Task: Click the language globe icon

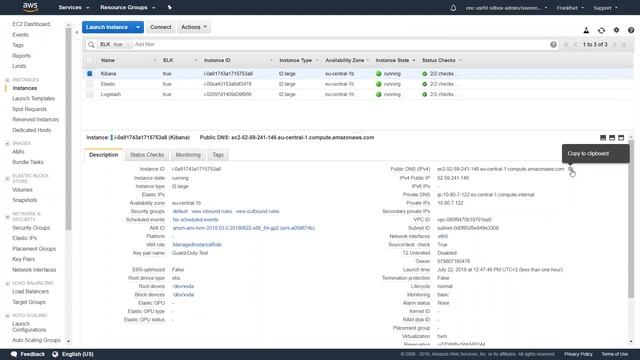Action: [55, 354]
